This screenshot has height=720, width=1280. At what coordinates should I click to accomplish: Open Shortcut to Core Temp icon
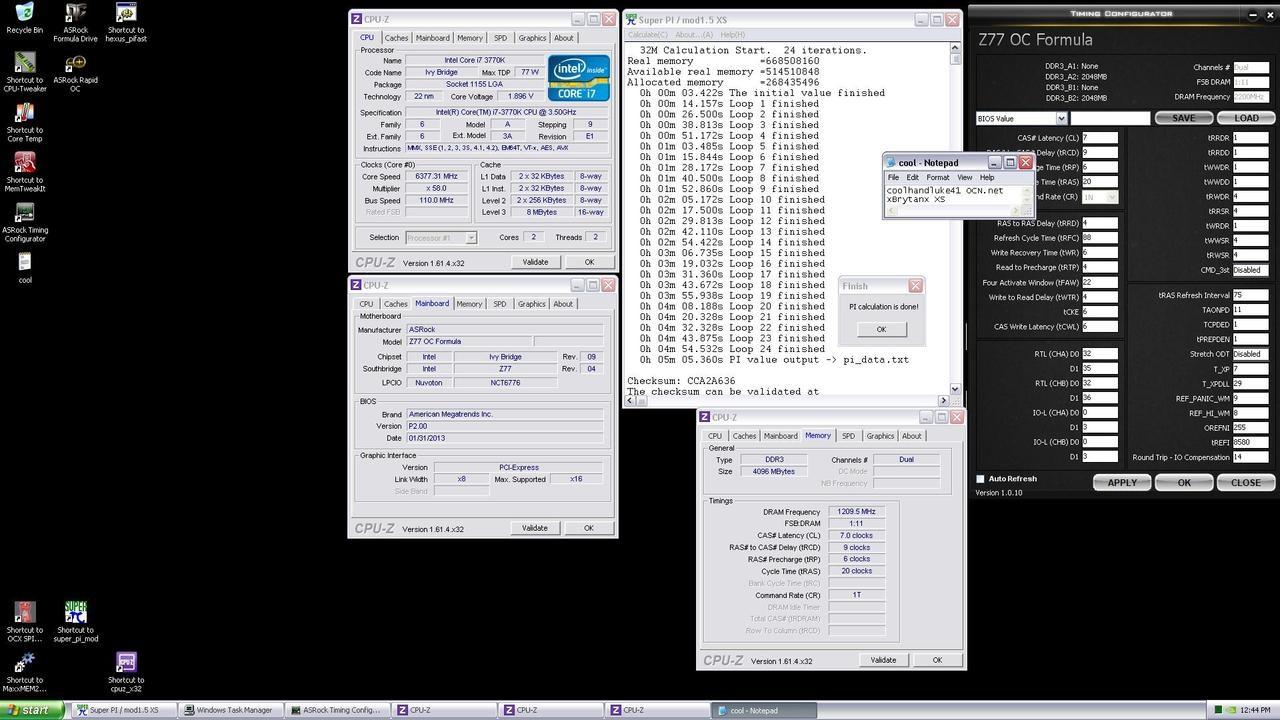coord(25,122)
